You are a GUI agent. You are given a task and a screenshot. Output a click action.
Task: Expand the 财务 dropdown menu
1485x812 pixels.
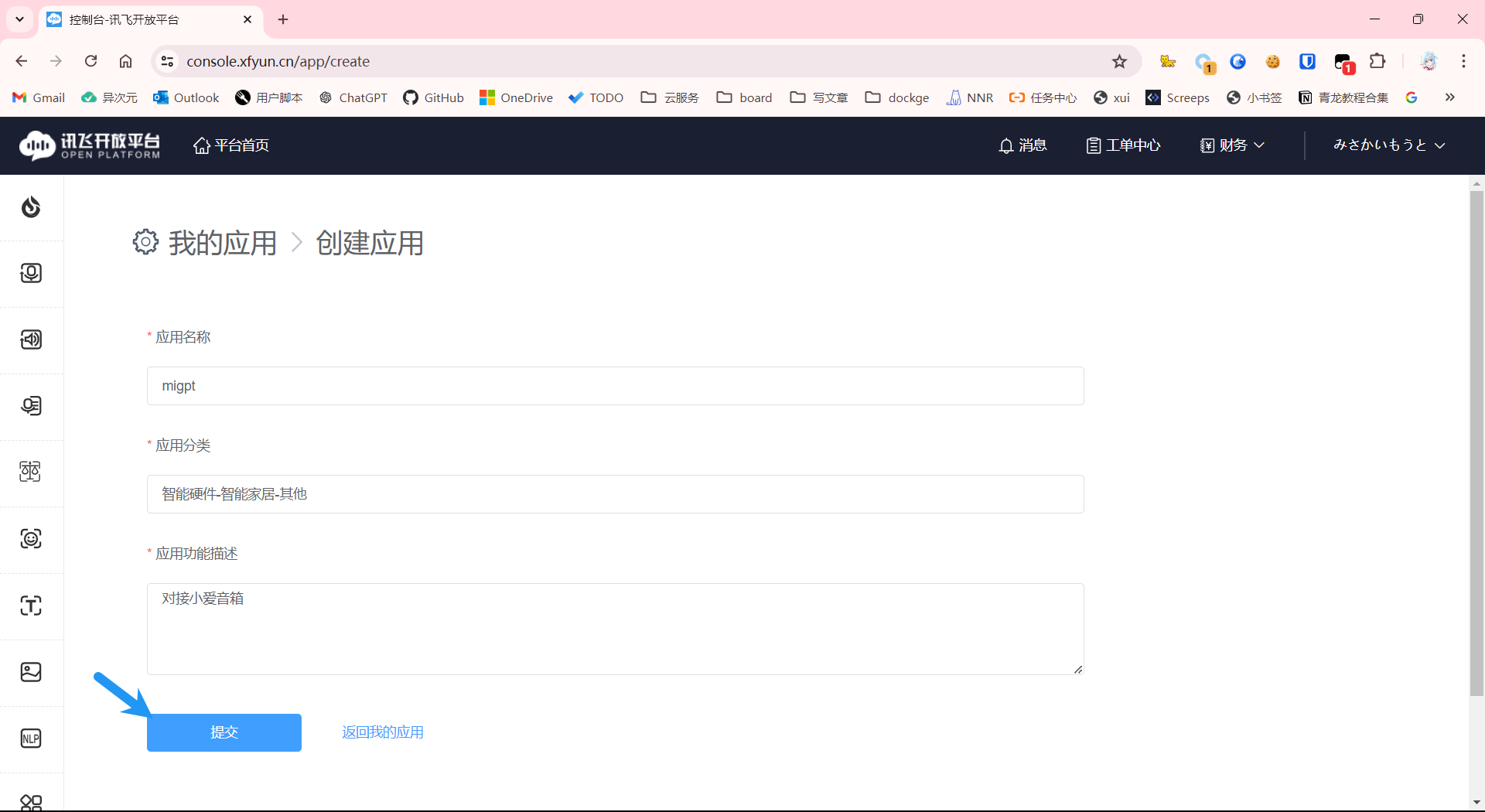[1232, 145]
